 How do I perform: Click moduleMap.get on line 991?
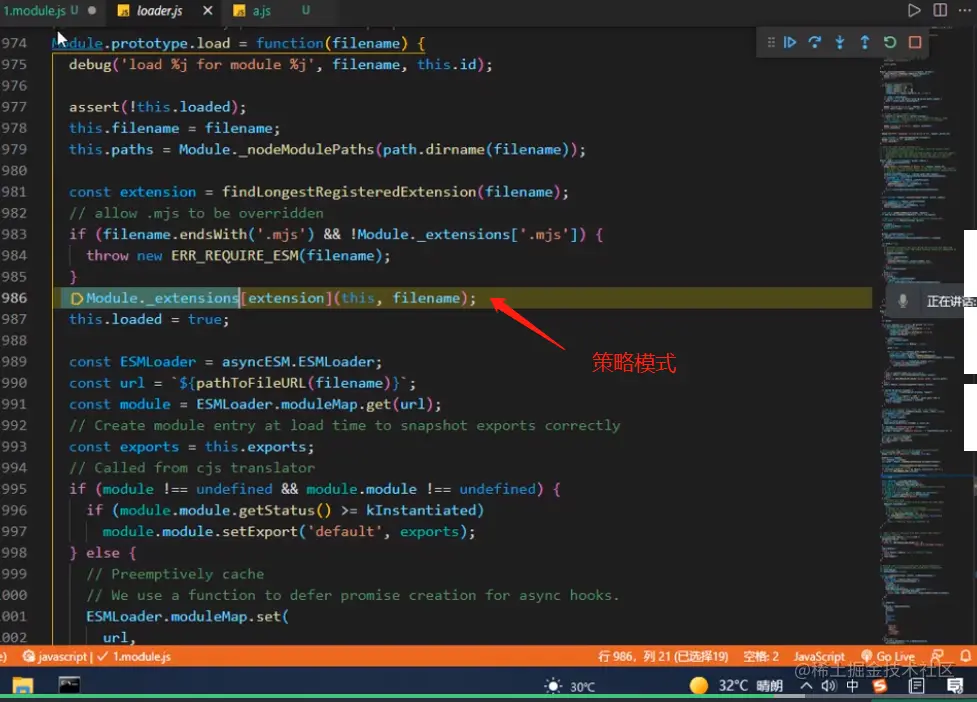(x=336, y=404)
